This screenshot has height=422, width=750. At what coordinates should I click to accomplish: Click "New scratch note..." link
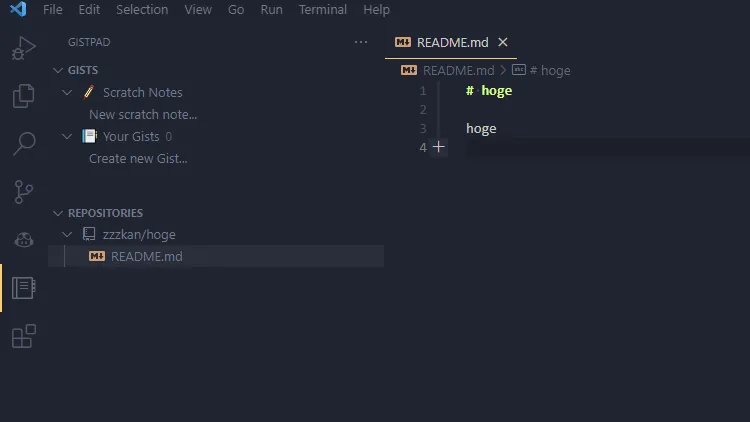click(143, 114)
